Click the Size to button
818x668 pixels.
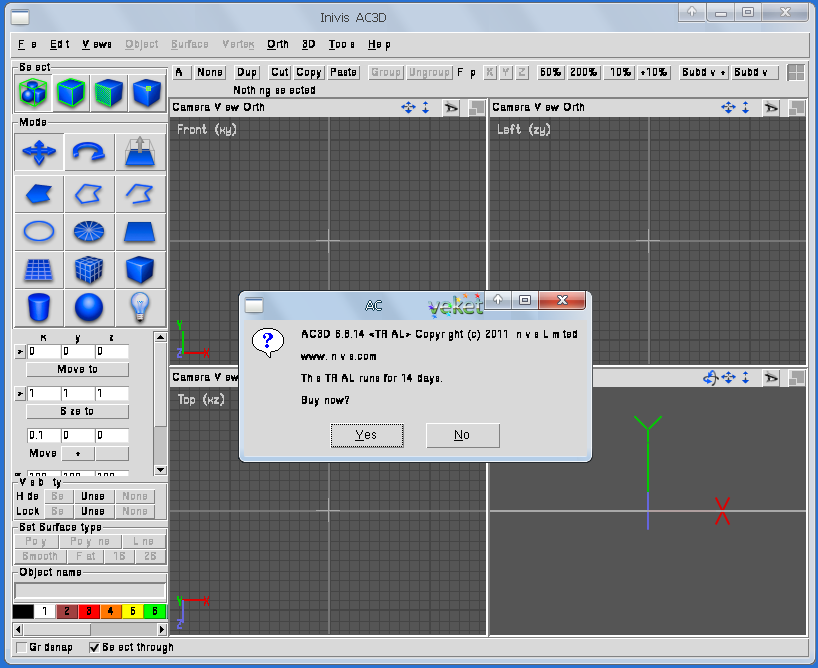(x=77, y=411)
